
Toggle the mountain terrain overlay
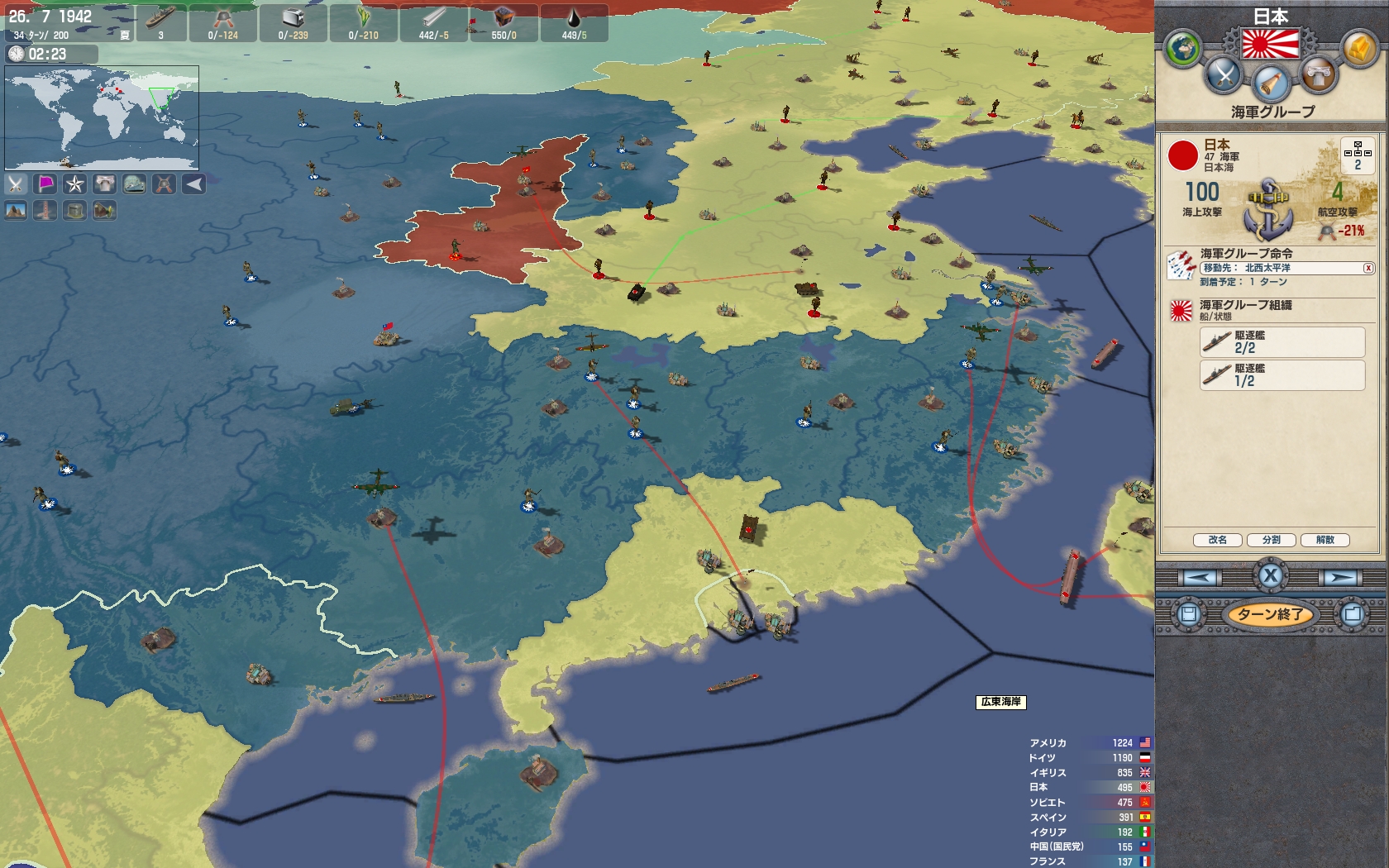(x=16, y=211)
